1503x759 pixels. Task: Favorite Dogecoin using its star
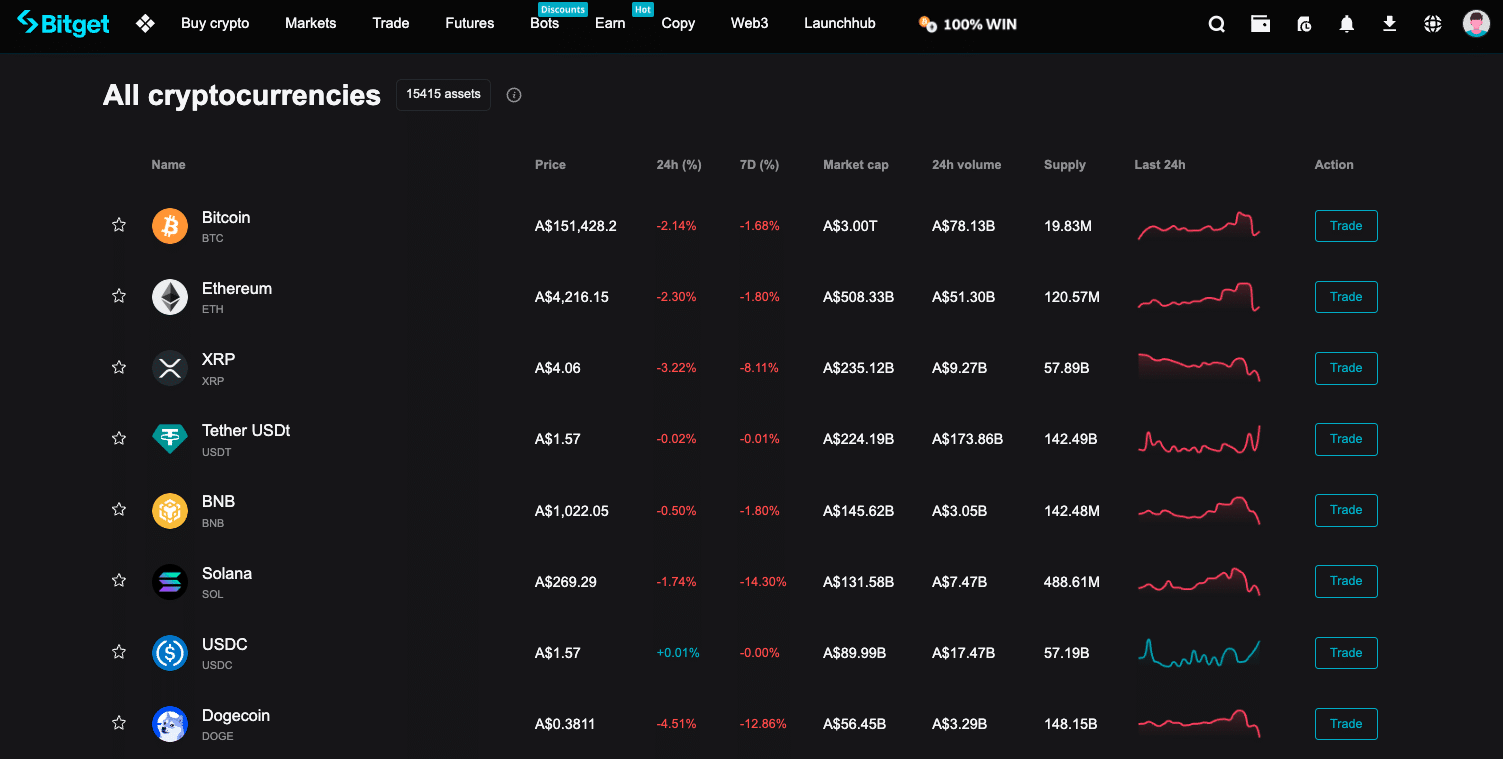tap(118, 722)
